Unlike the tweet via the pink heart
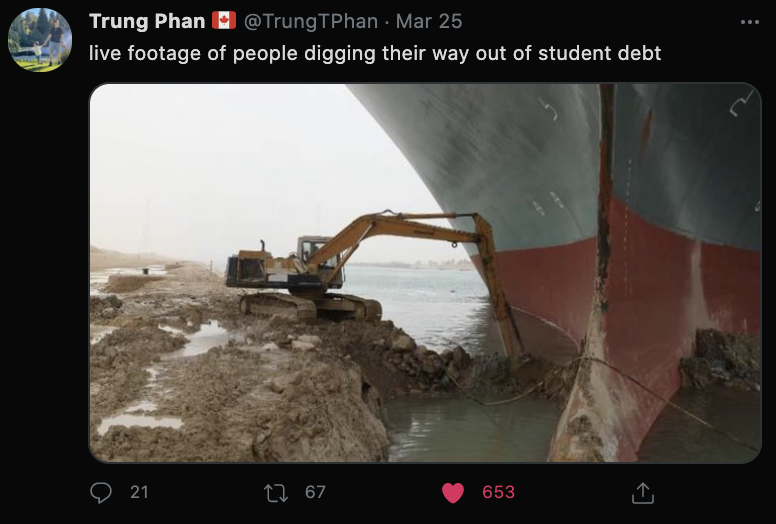The height and width of the screenshot is (524, 776). (x=453, y=493)
